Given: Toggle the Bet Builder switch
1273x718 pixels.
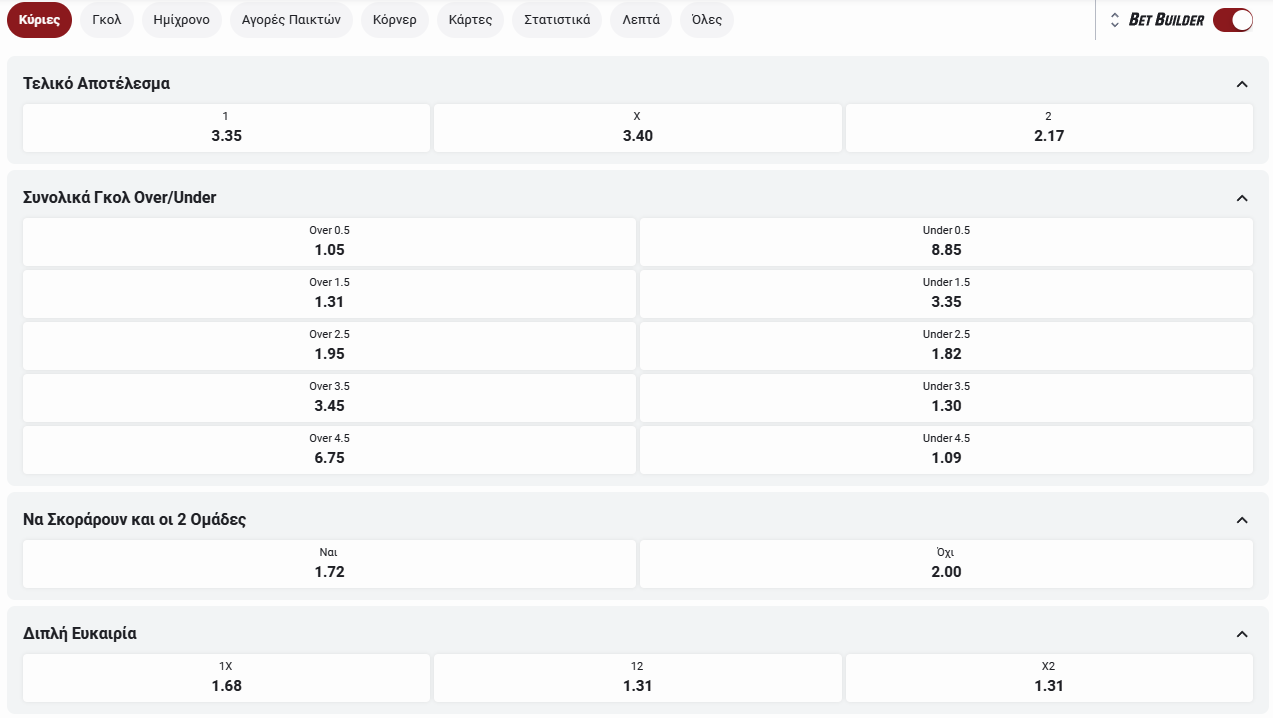Looking at the screenshot, I should click(1232, 20).
